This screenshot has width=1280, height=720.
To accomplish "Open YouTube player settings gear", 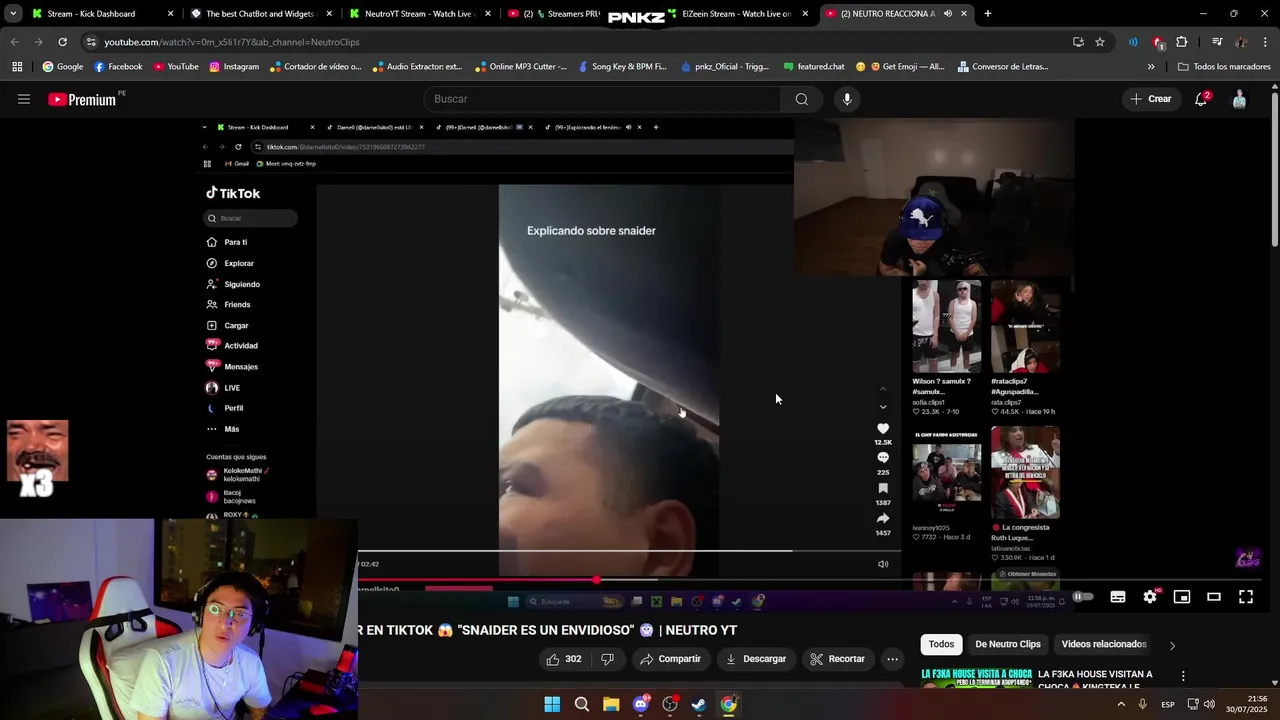I will click(1150, 597).
